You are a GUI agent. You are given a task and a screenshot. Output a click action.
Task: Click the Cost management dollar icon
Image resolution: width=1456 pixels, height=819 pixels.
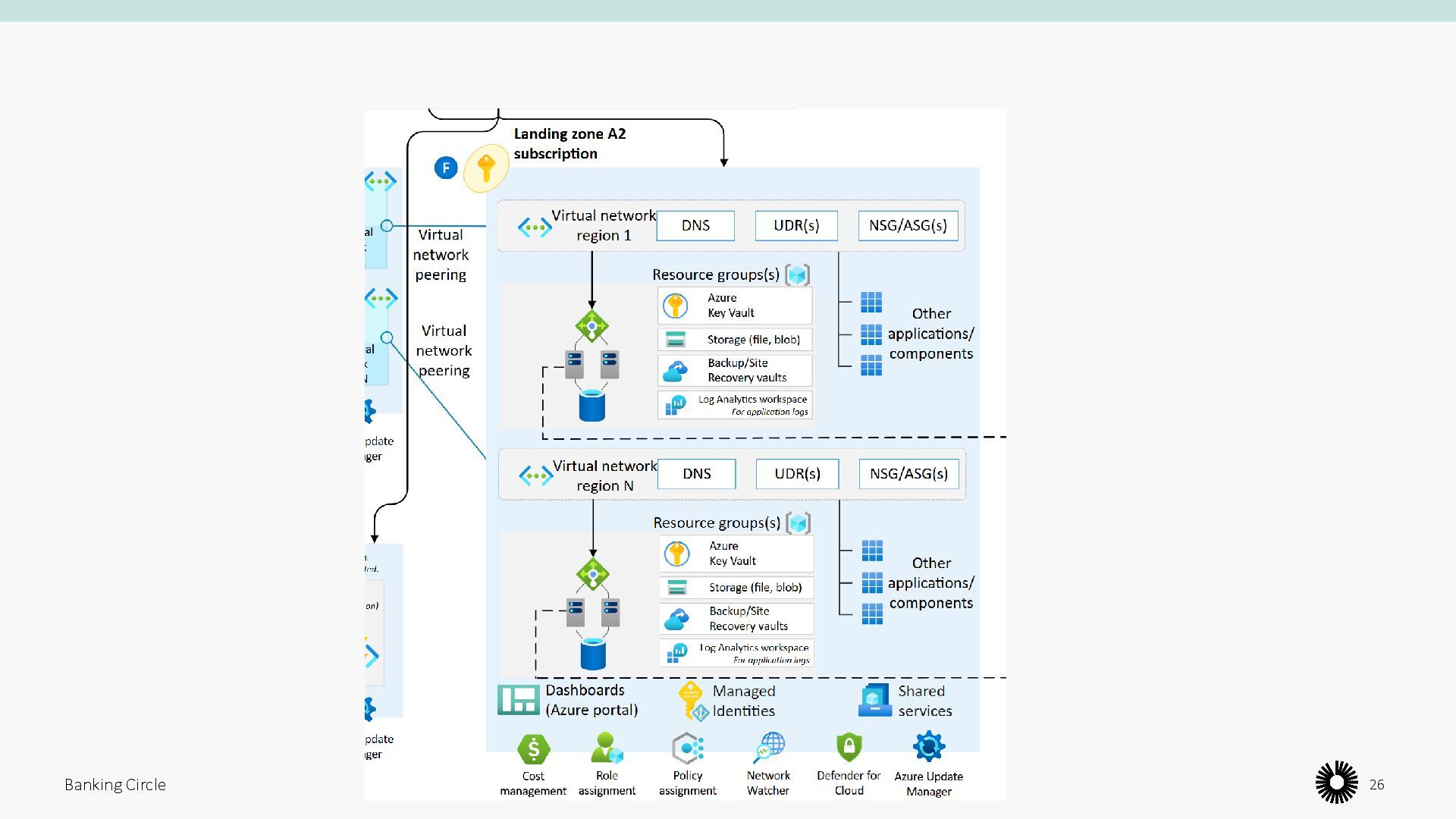(x=533, y=749)
